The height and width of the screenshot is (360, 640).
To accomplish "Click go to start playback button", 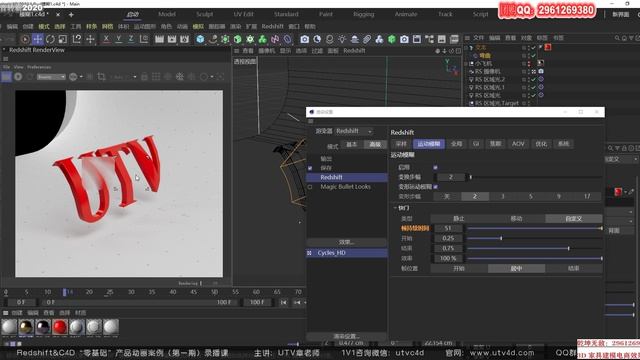I will click(x=283, y=302).
